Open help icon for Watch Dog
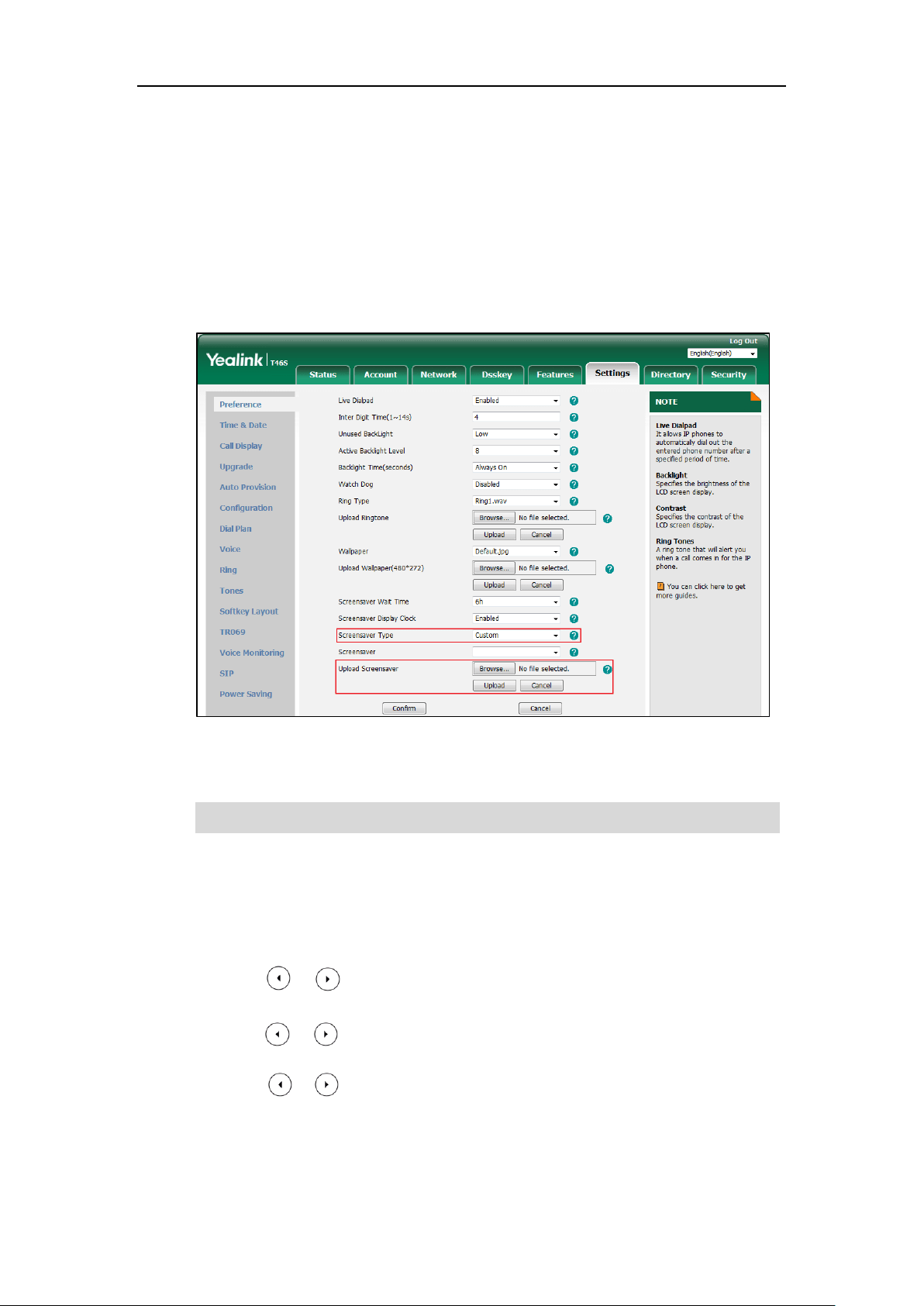 574,484
